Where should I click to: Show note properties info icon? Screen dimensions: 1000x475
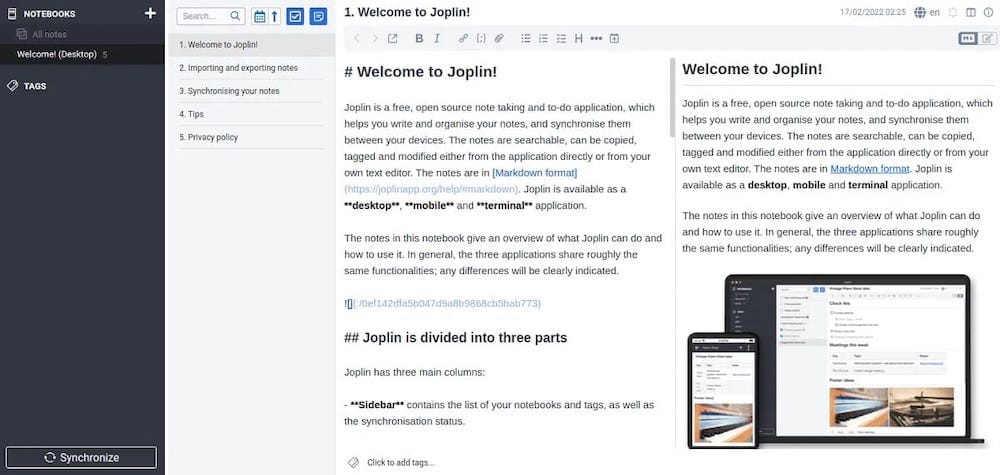988,12
